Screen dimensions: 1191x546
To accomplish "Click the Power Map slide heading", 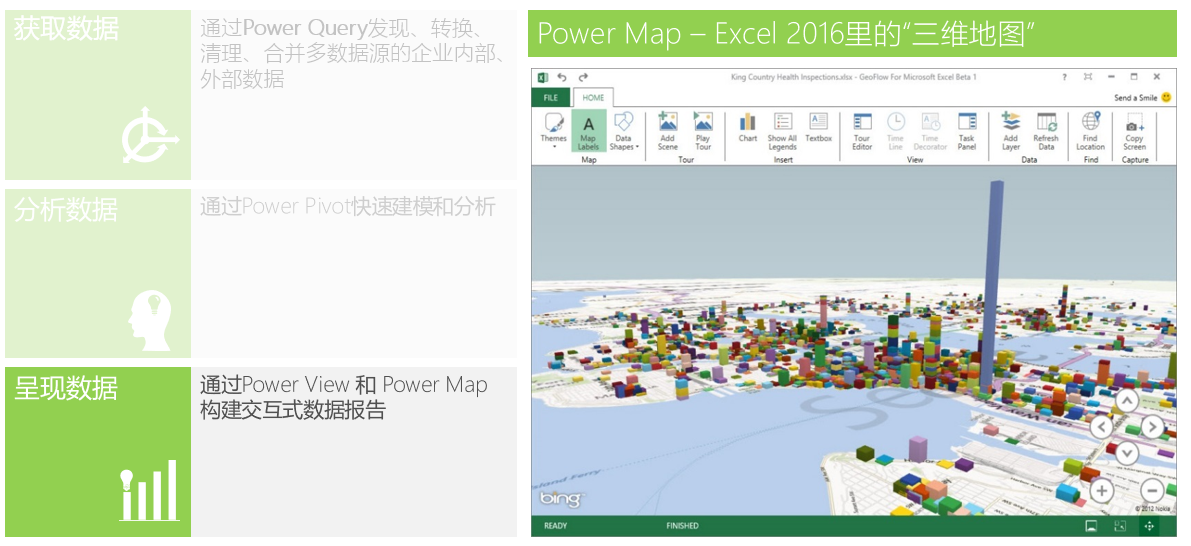I will tap(788, 33).
